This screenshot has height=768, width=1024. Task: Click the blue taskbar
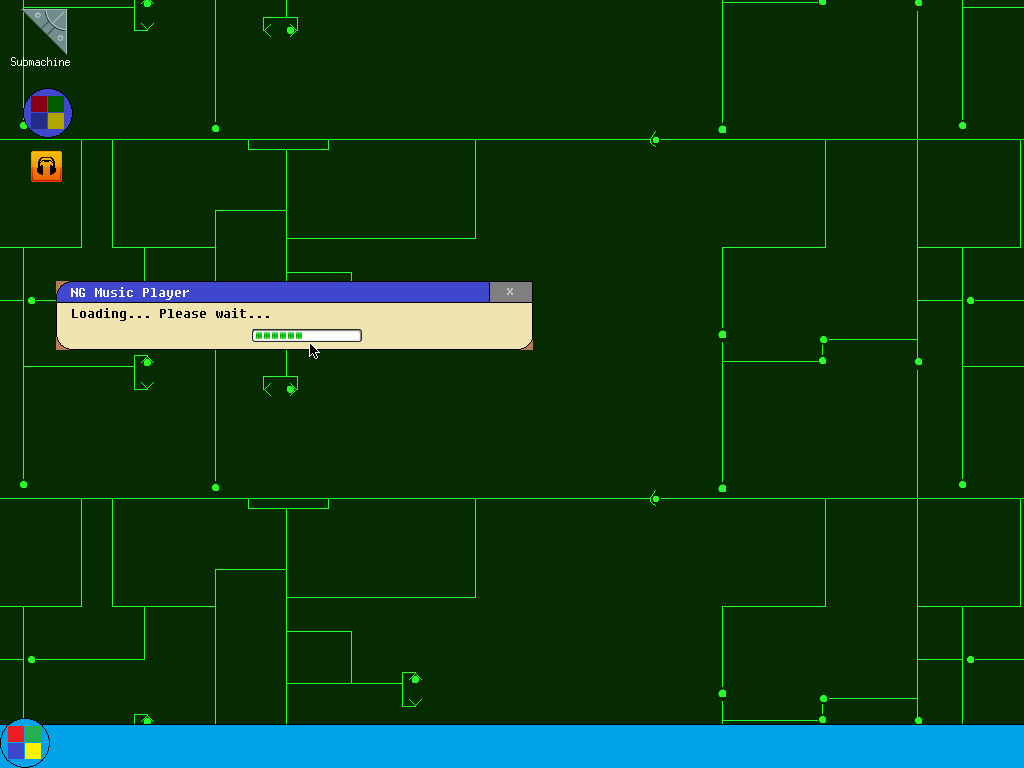click(x=512, y=746)
